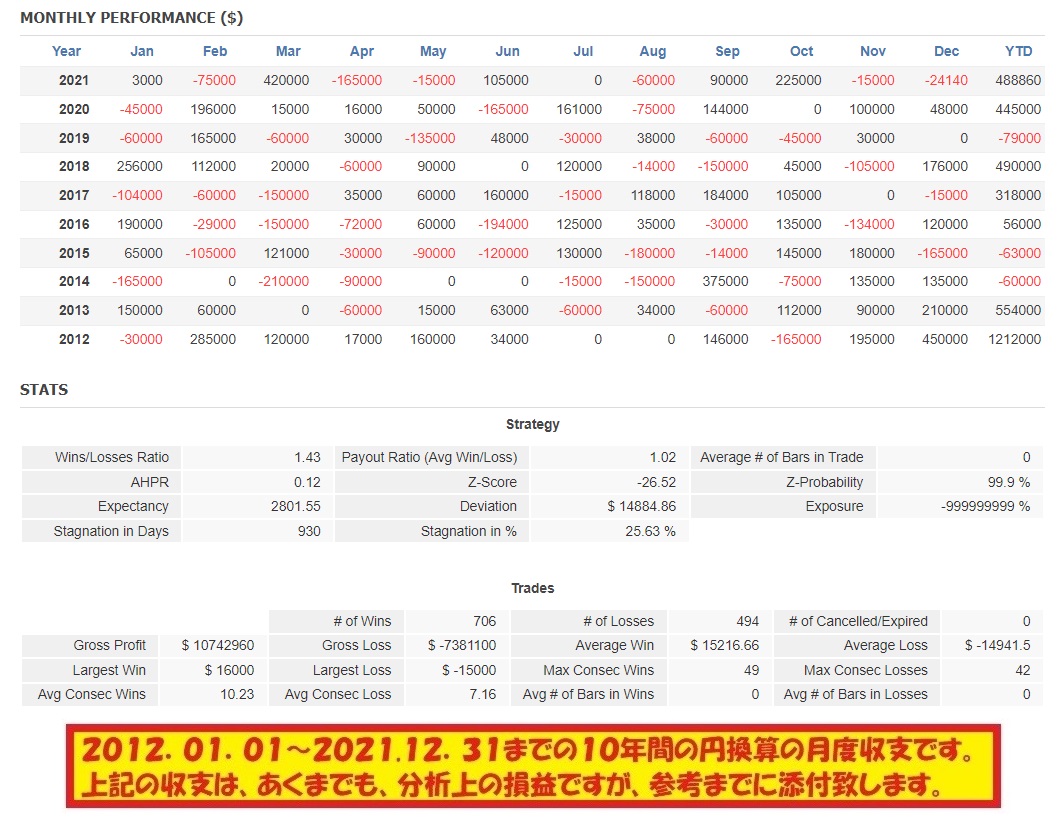Select the 2020 row label
The width and height of the screenshot is (1064, 819).
pos(74,109)
